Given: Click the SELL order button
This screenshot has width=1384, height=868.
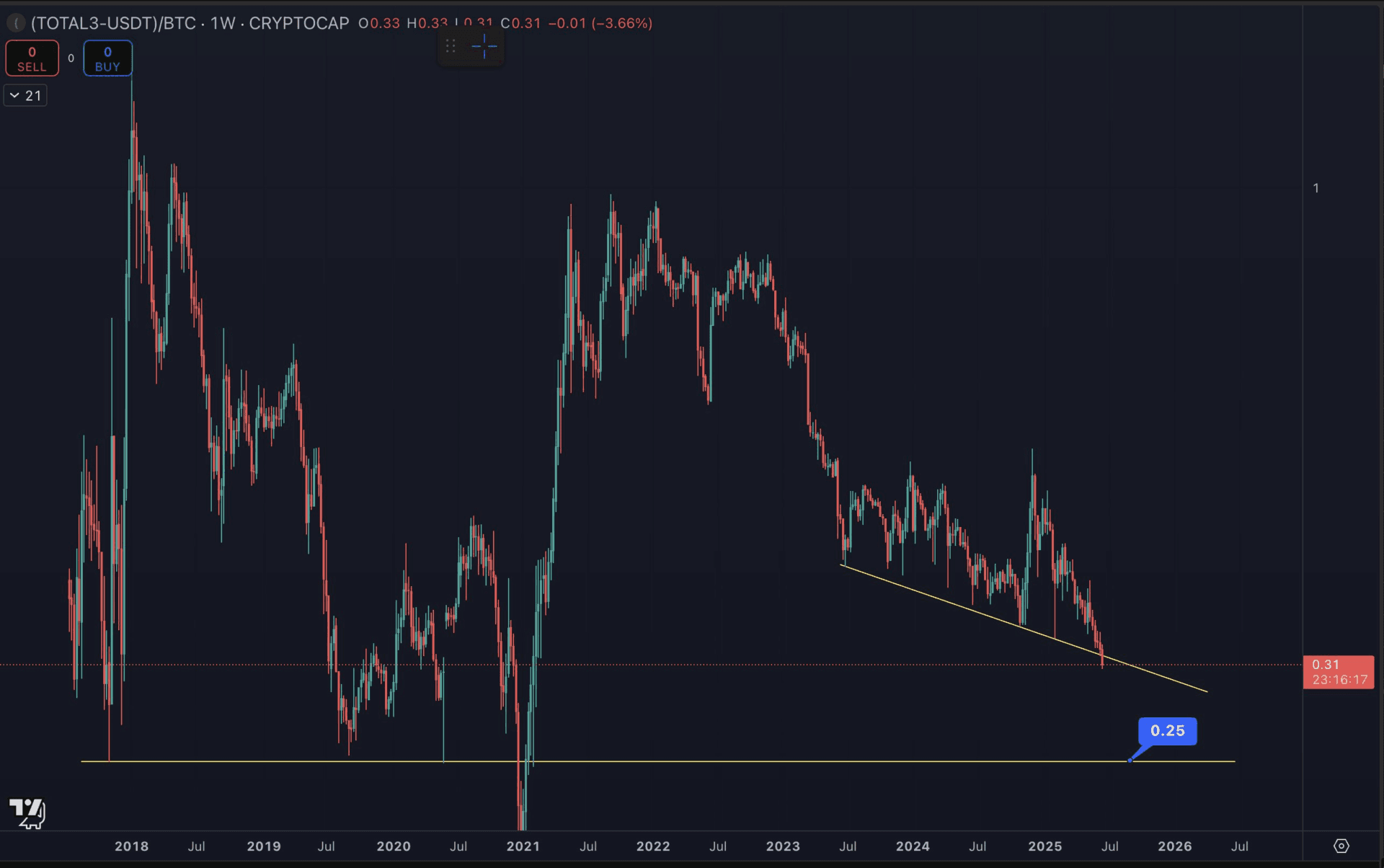Looking at the screenshot, I should pos(32,58).
